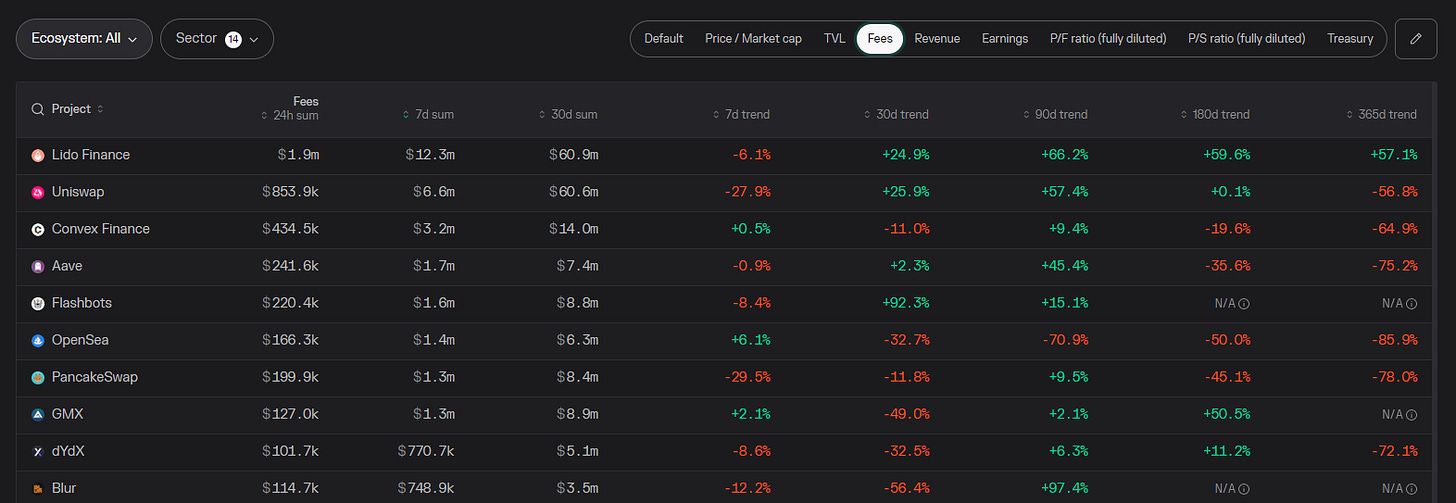Sort by 7d trend column
This screenshot has height=503, width=1456.
tap(740, 115)
